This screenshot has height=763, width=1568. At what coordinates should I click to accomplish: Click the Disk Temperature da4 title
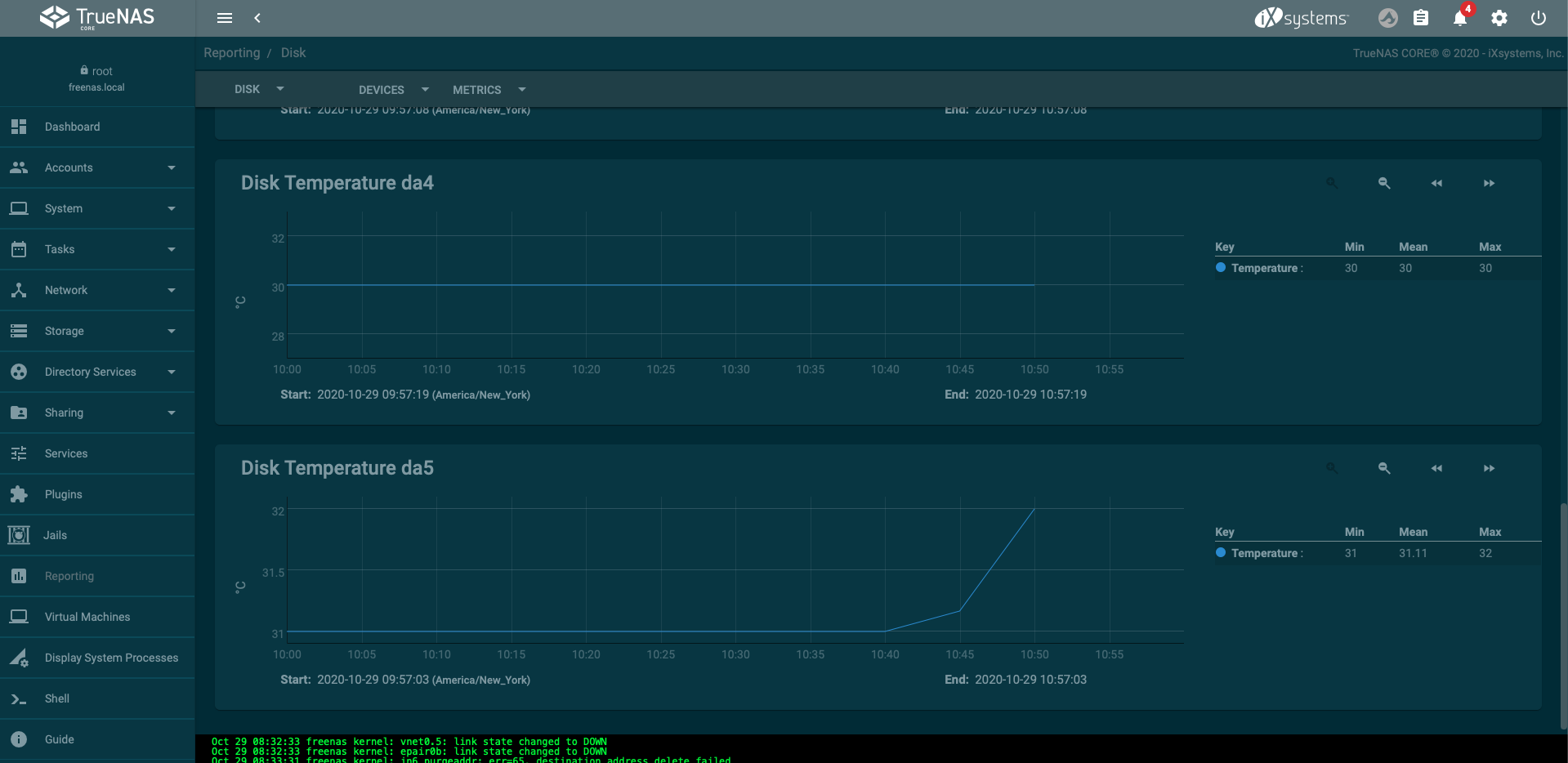[x=337, y=183]
